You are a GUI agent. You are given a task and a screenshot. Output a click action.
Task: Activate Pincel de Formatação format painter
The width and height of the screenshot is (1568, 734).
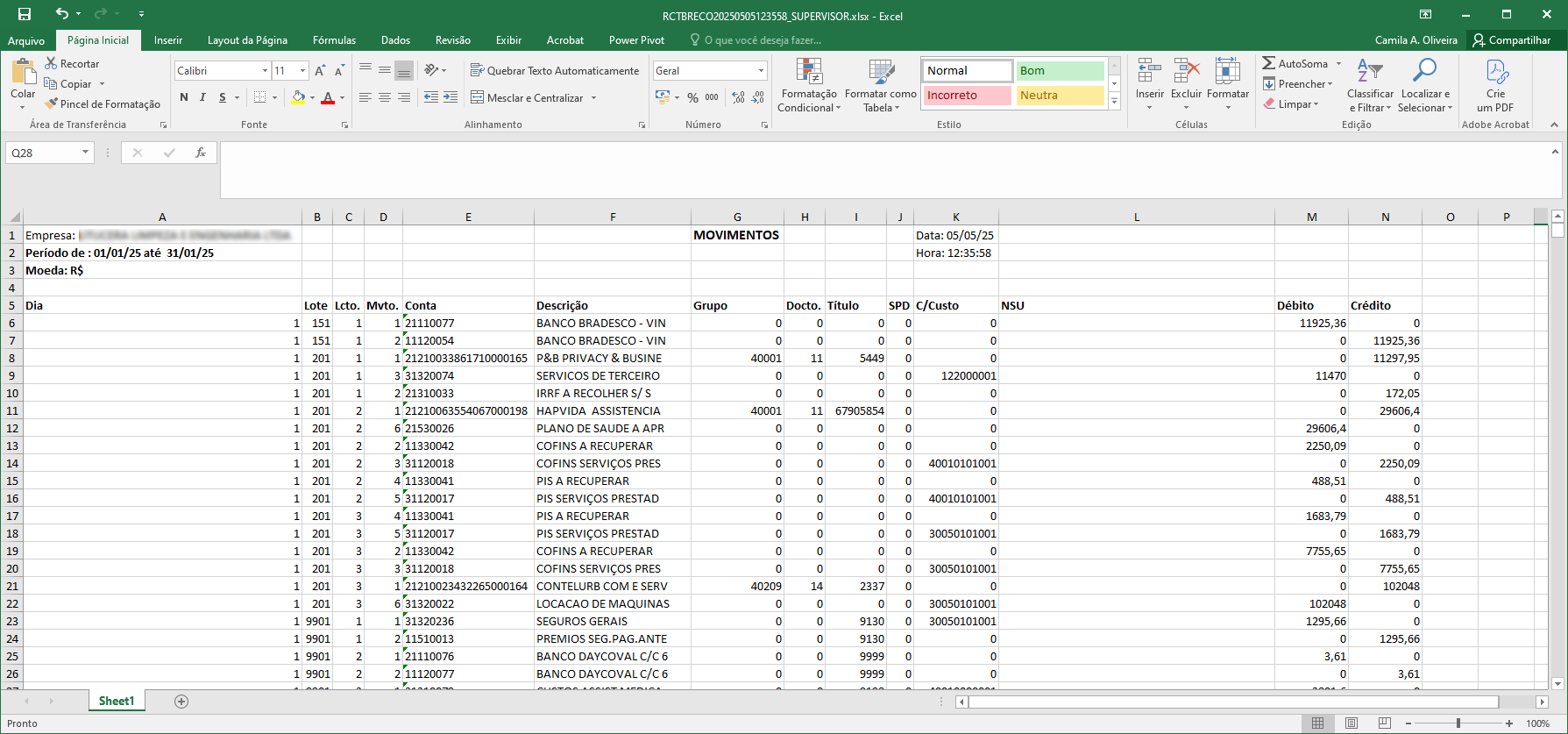103,103
